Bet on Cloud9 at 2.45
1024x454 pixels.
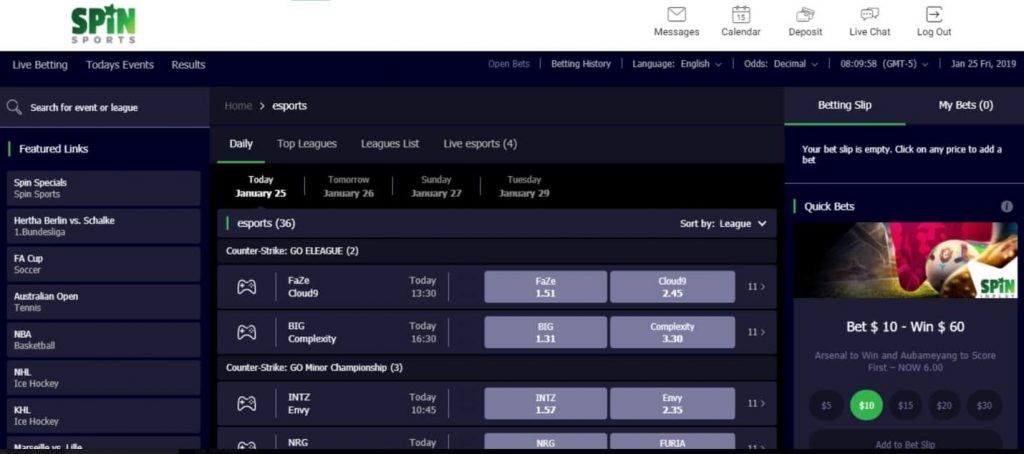[672, 287]
